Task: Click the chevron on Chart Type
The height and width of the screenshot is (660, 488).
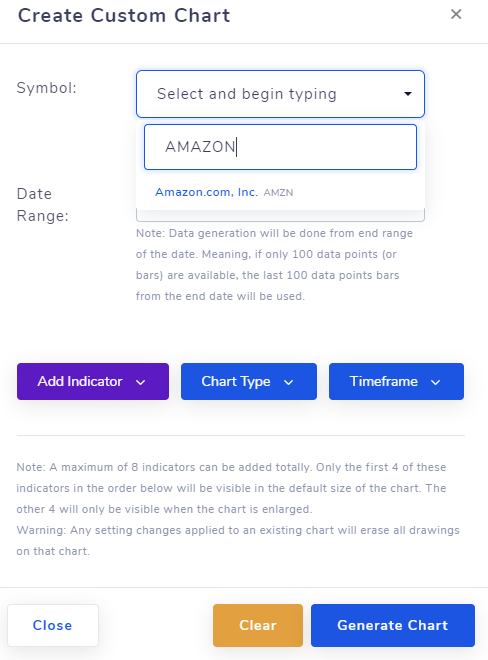Action: (288, 382)
